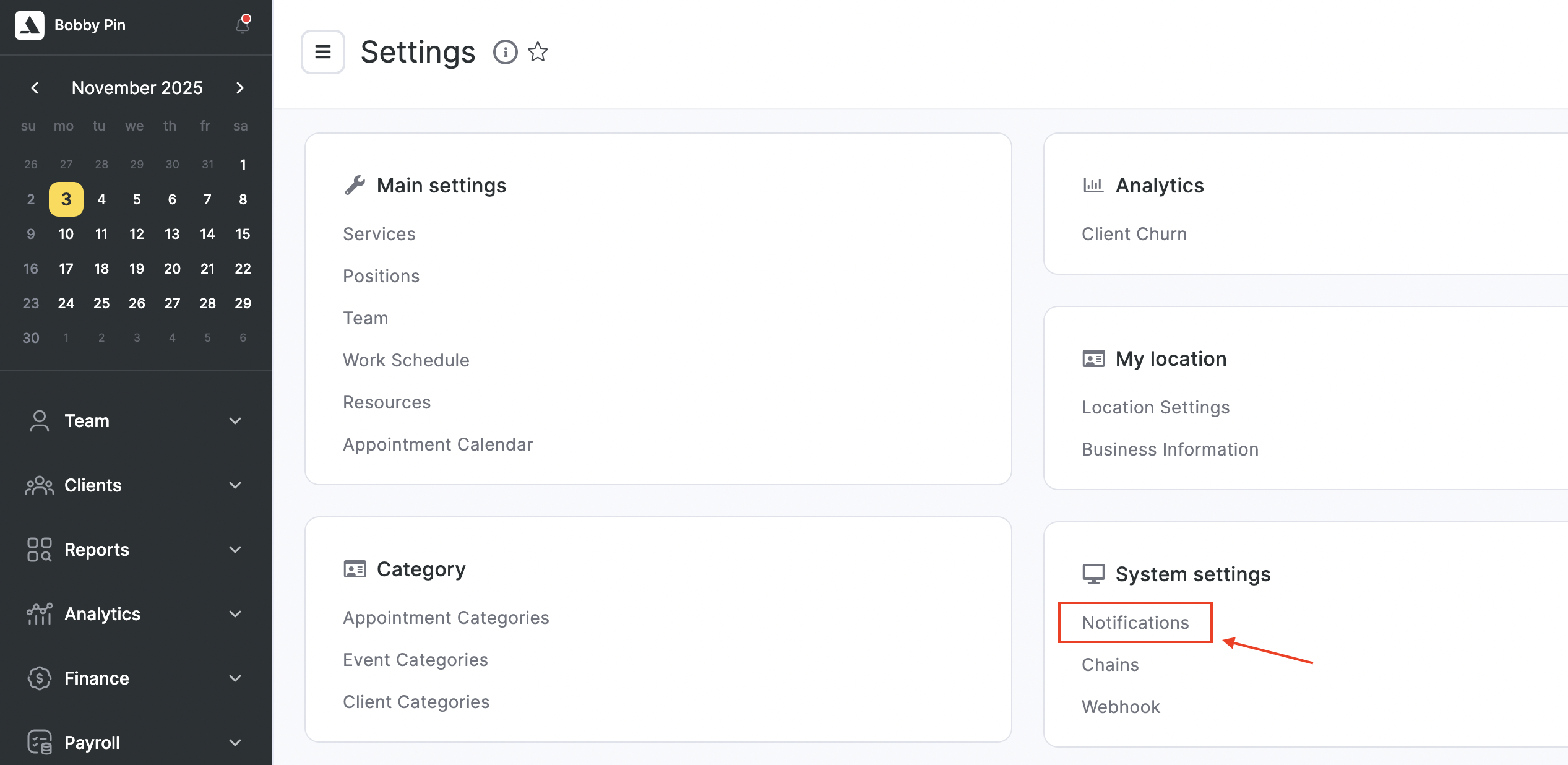This screenshot has height=765, width=1568.
Task: Click the Payroll icon in sidebar
Action: pyautogui.click(x=39, y=742)
